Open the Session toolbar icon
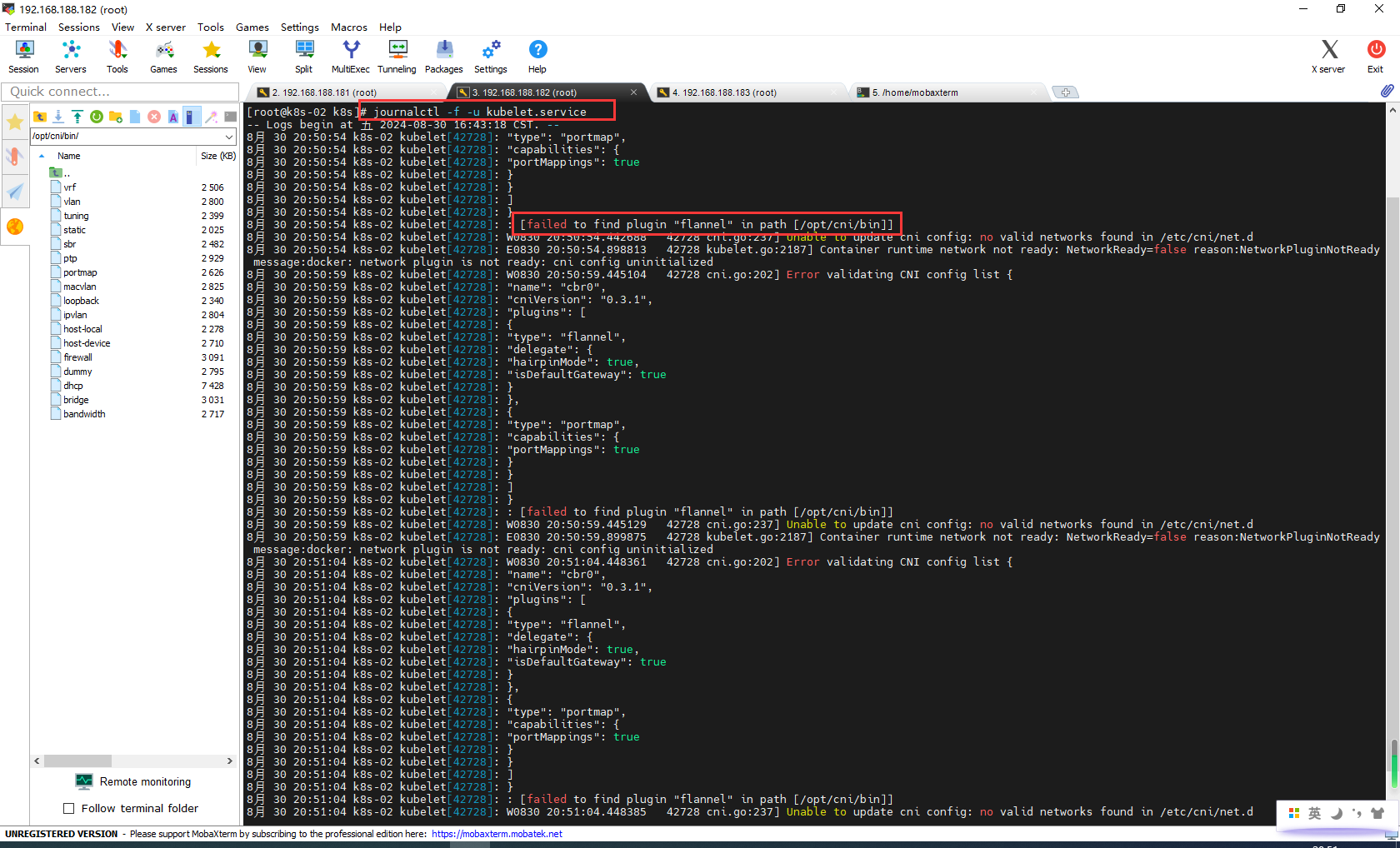 [x=23, y=57]
